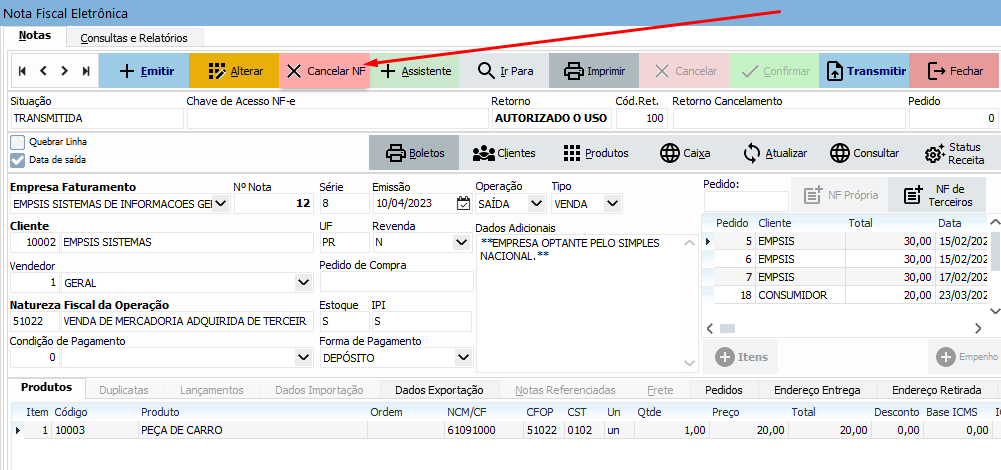Select the Produtos bottom tab
Screen dimensions: 1001x470
(x=45, y=388)
